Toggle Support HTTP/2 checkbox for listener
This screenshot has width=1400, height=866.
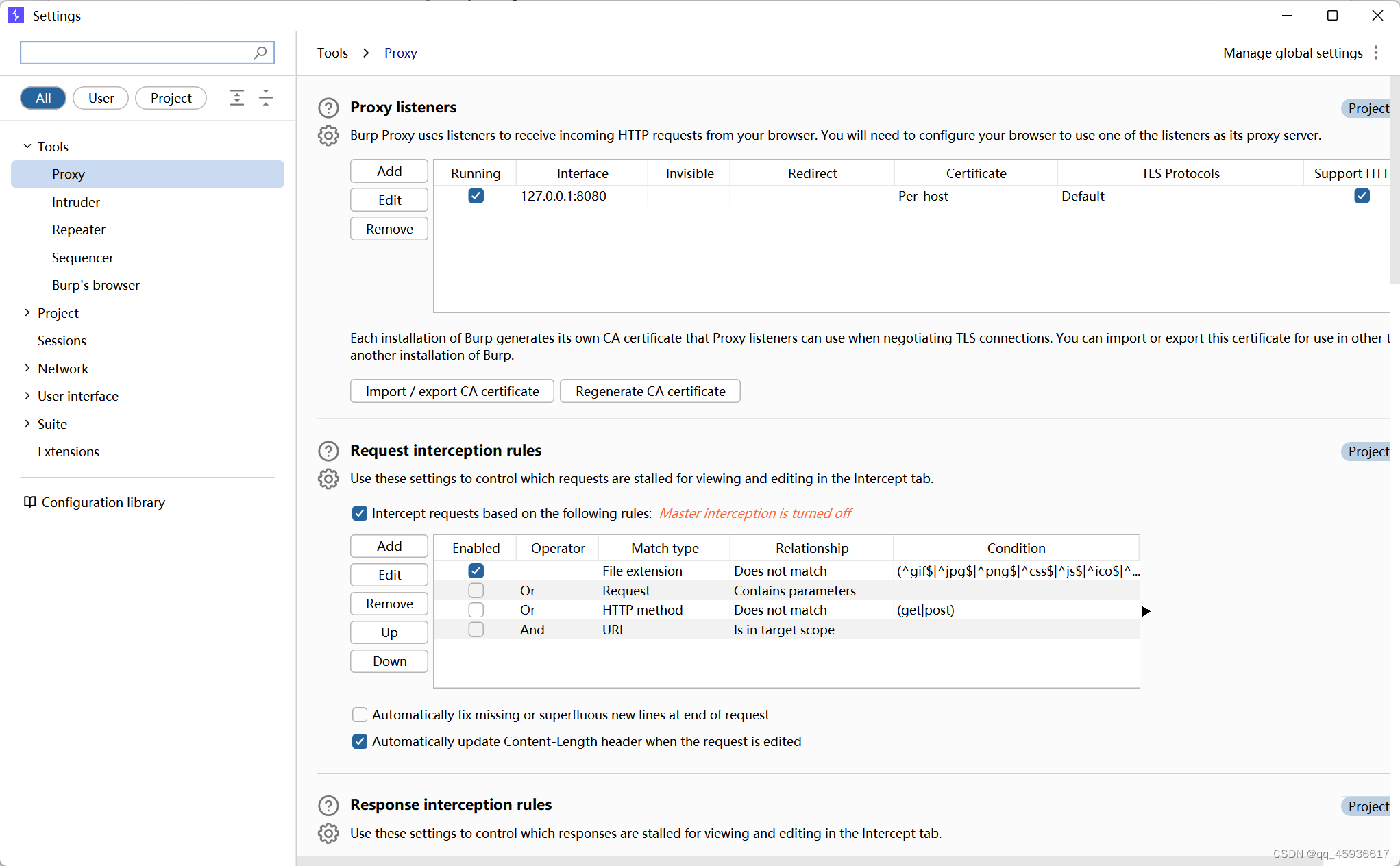click(x=1362, y=196)
